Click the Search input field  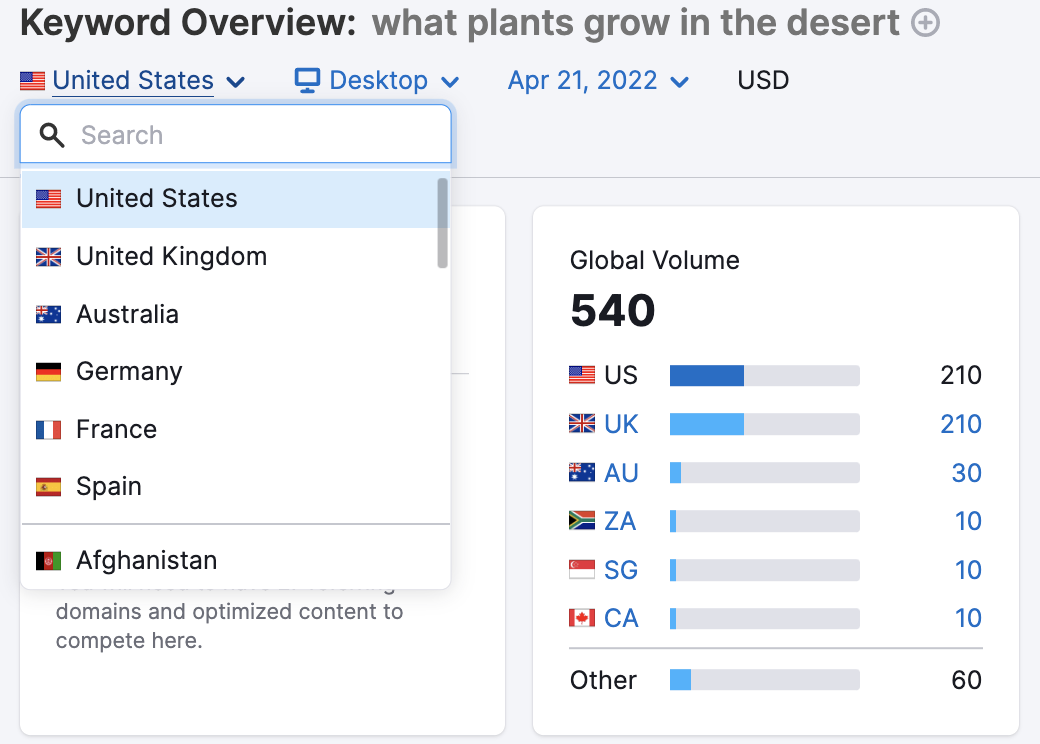[235, 134]
